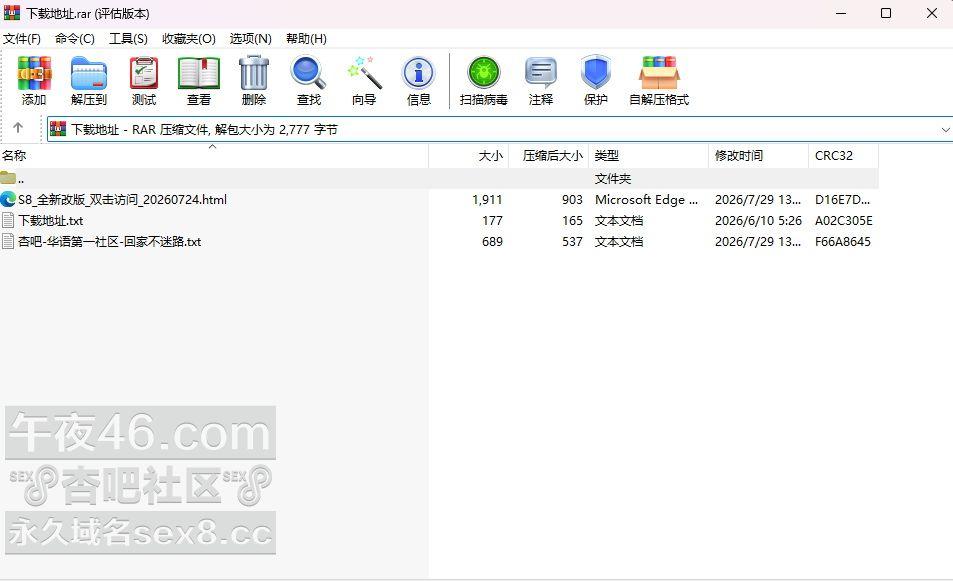Sort by CRC32 column header
Screen dimensions: 953x581
(x=844, y=156)
